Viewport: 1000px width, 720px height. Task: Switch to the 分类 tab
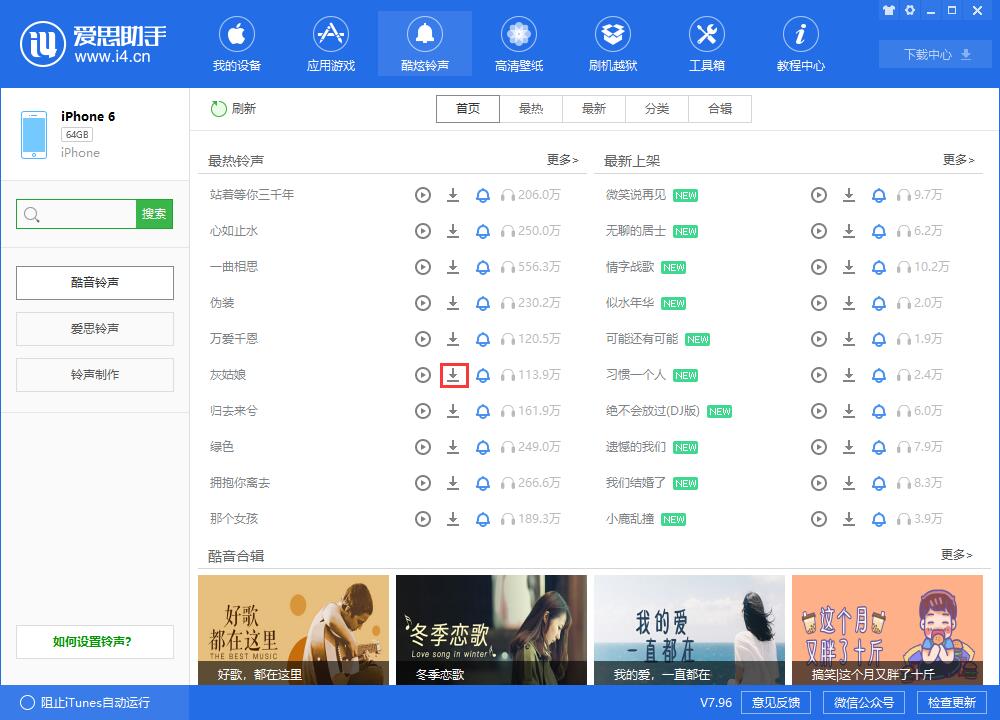point(656,109)
